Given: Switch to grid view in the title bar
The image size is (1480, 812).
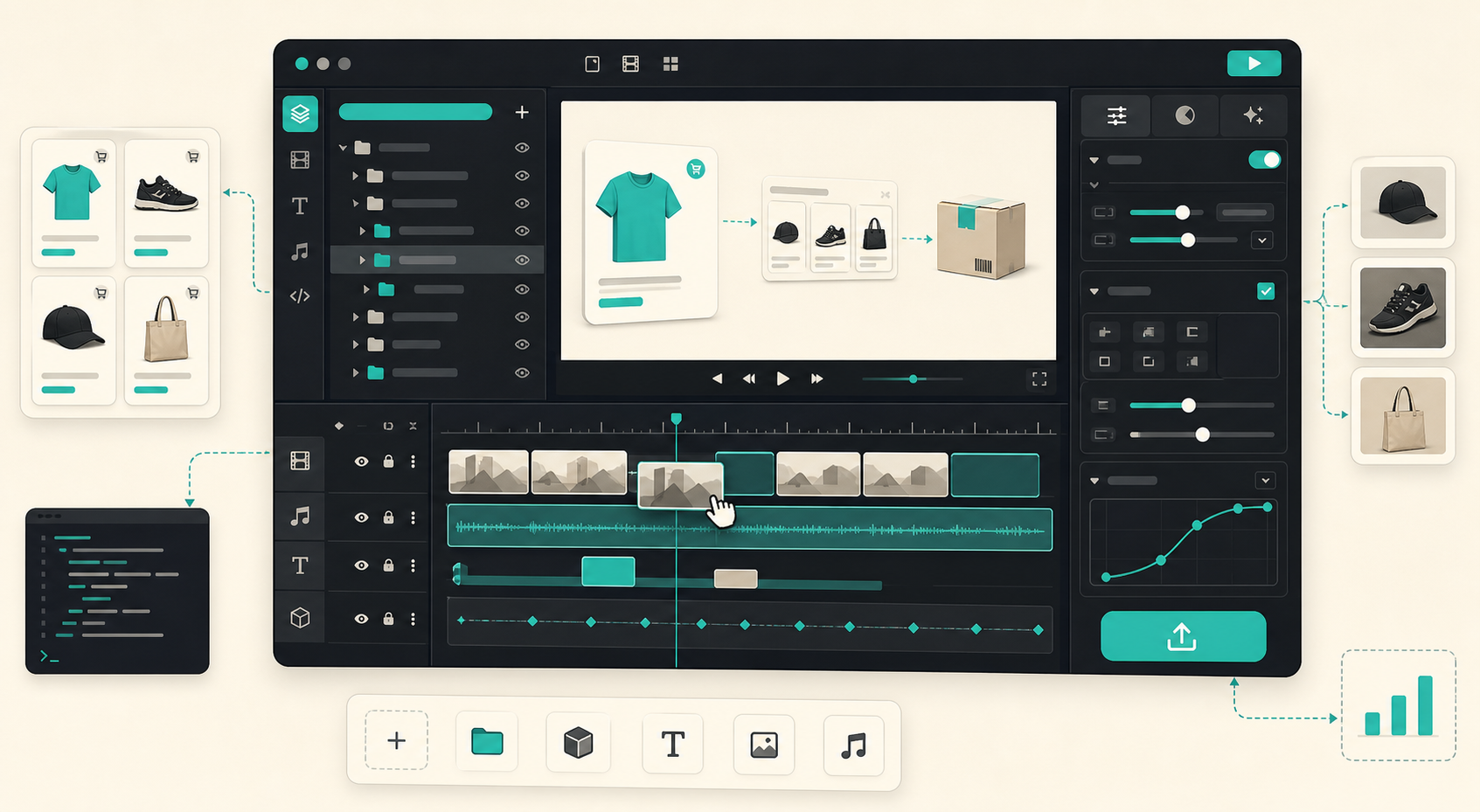Looking at the screenshot, I should (671, 64).
